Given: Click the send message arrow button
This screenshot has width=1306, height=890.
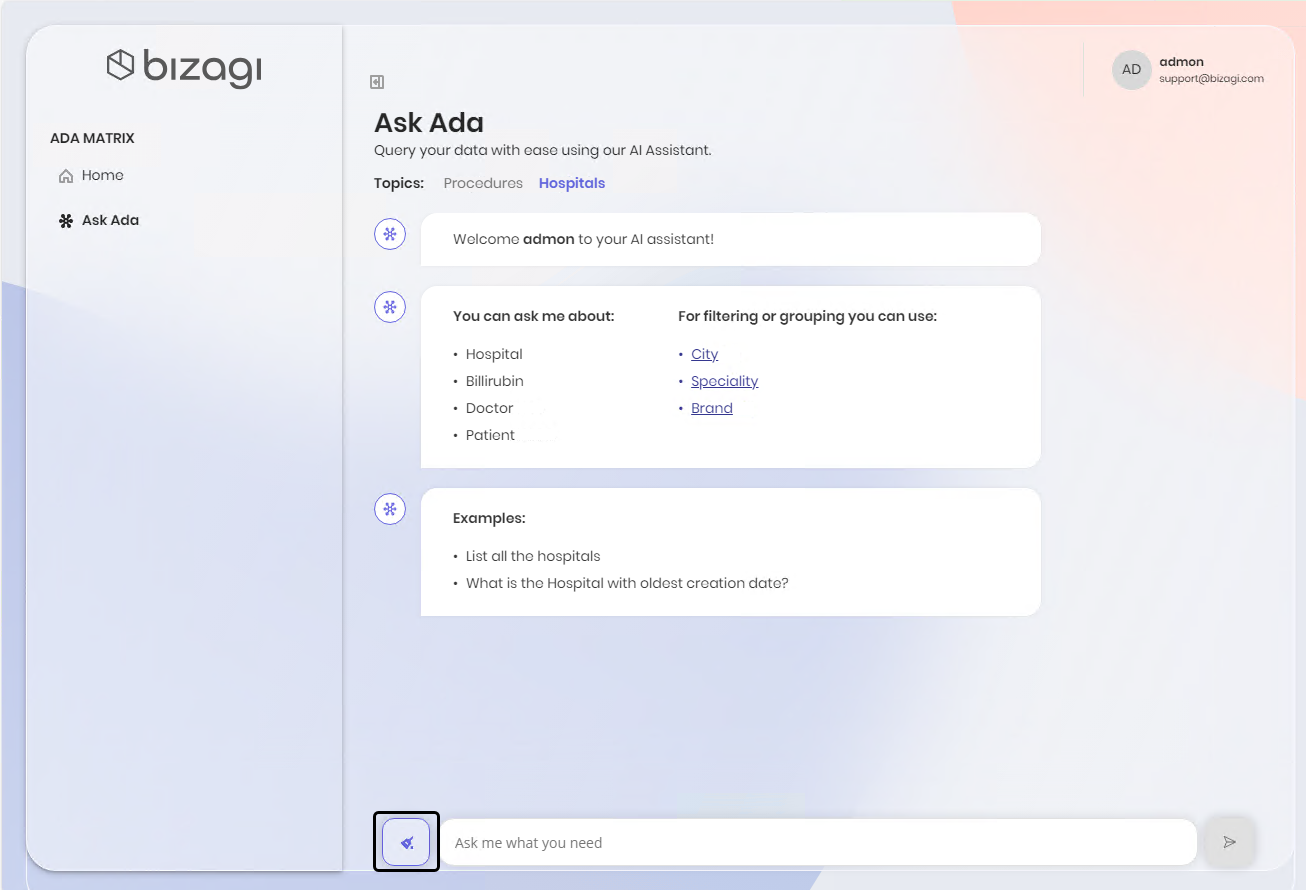Looking at the screenshot, I should [x=1230, y=842].
